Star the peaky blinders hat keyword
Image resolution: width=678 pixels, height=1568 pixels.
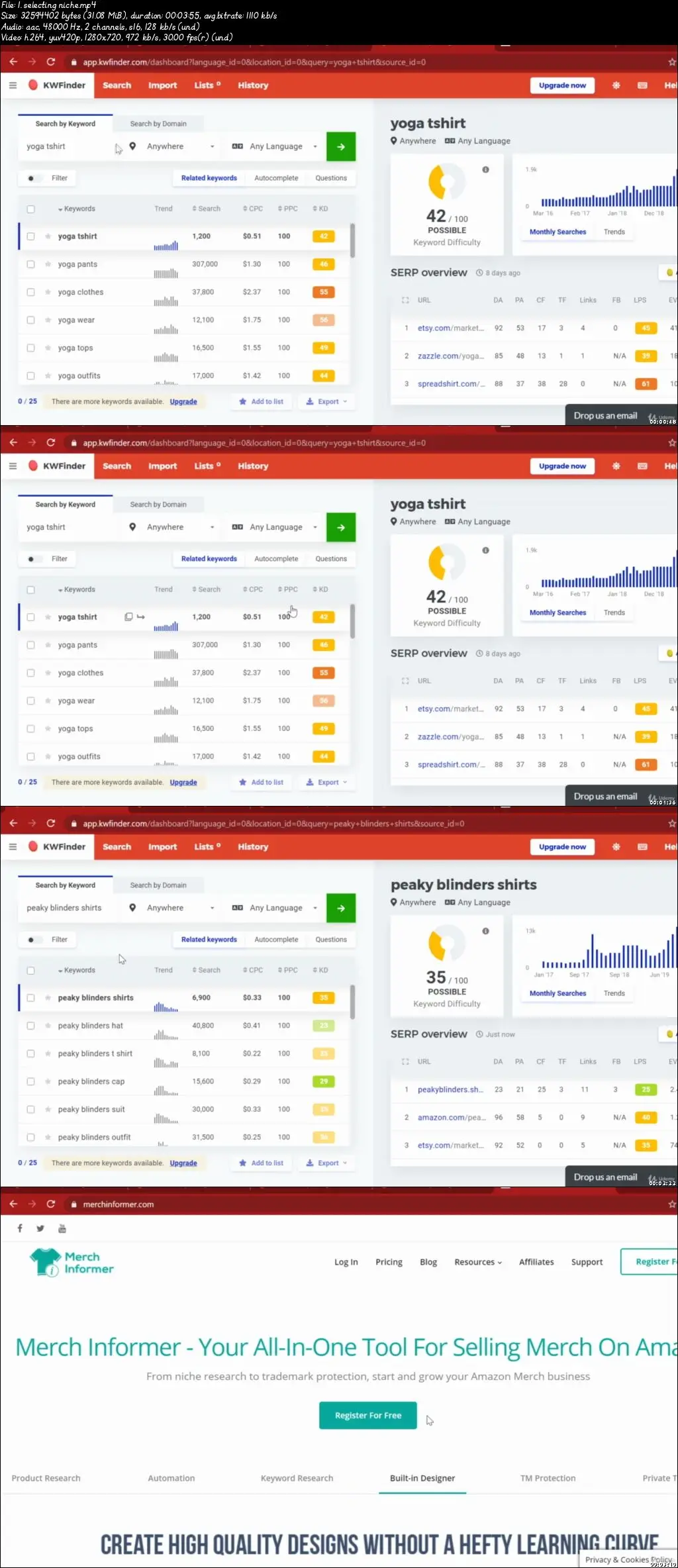(48, 1025)
